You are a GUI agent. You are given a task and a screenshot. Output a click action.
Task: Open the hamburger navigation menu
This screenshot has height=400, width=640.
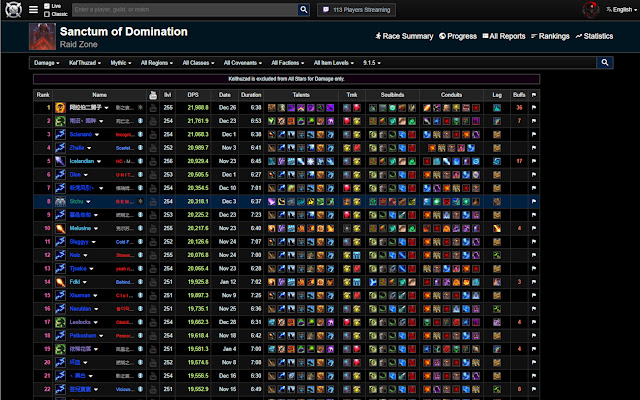click(33, 9)
